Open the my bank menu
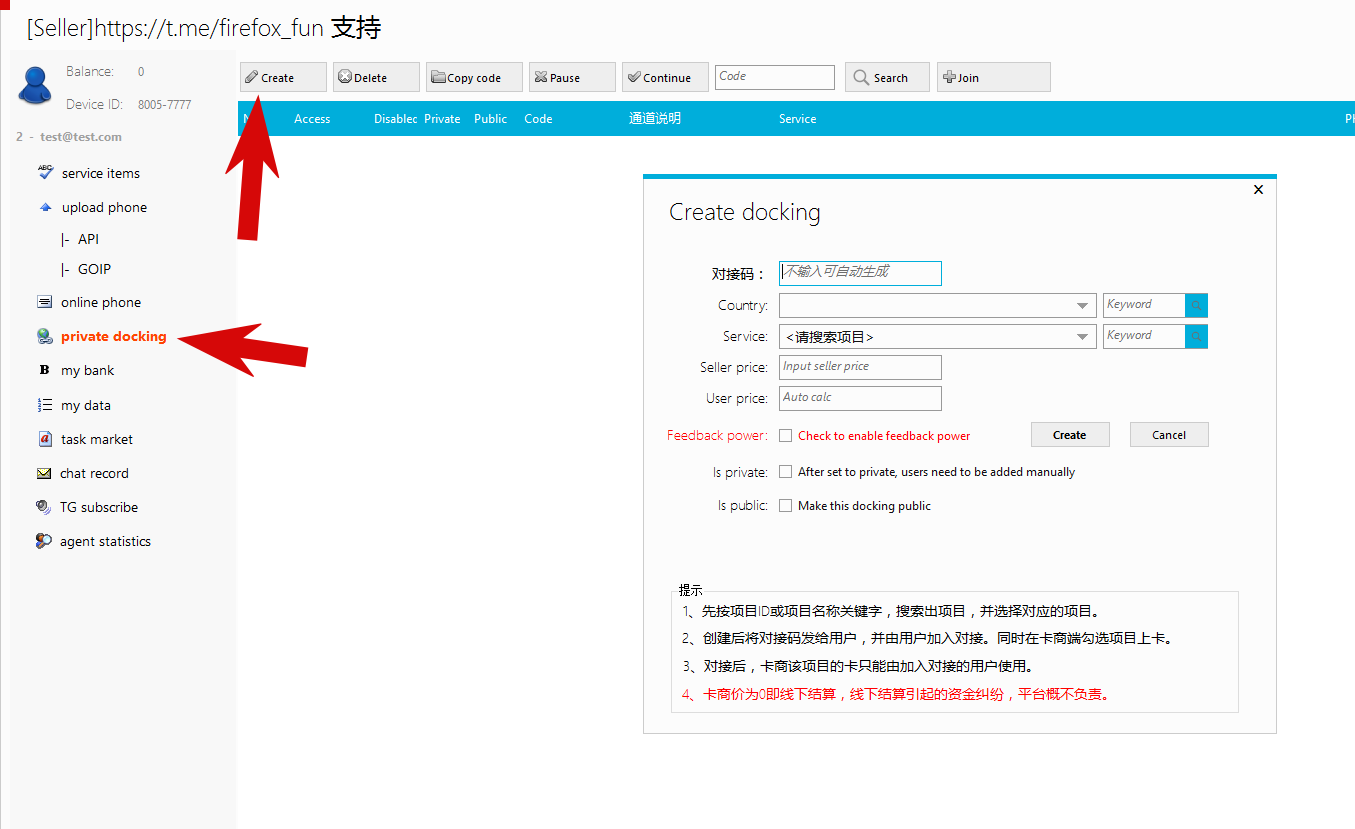1355x829 pixels. point(88,370)
